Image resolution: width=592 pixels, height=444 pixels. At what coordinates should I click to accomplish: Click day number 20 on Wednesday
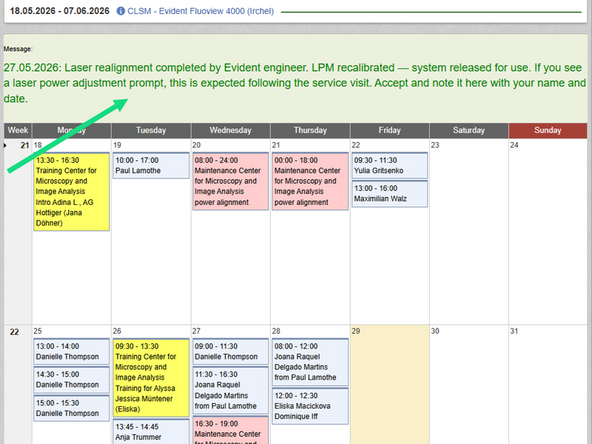point(196,145)
